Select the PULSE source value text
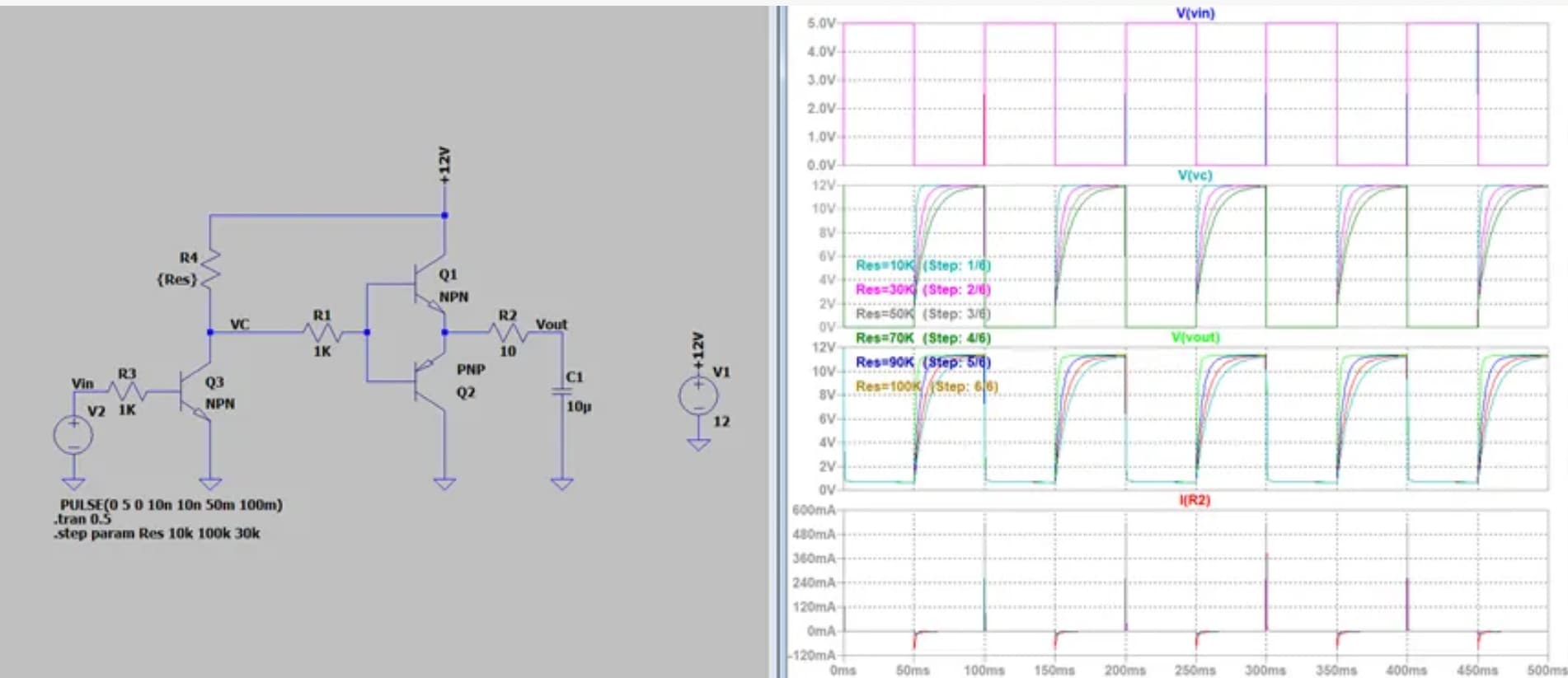The image size is (1568, 678). [x=171, y=504]
